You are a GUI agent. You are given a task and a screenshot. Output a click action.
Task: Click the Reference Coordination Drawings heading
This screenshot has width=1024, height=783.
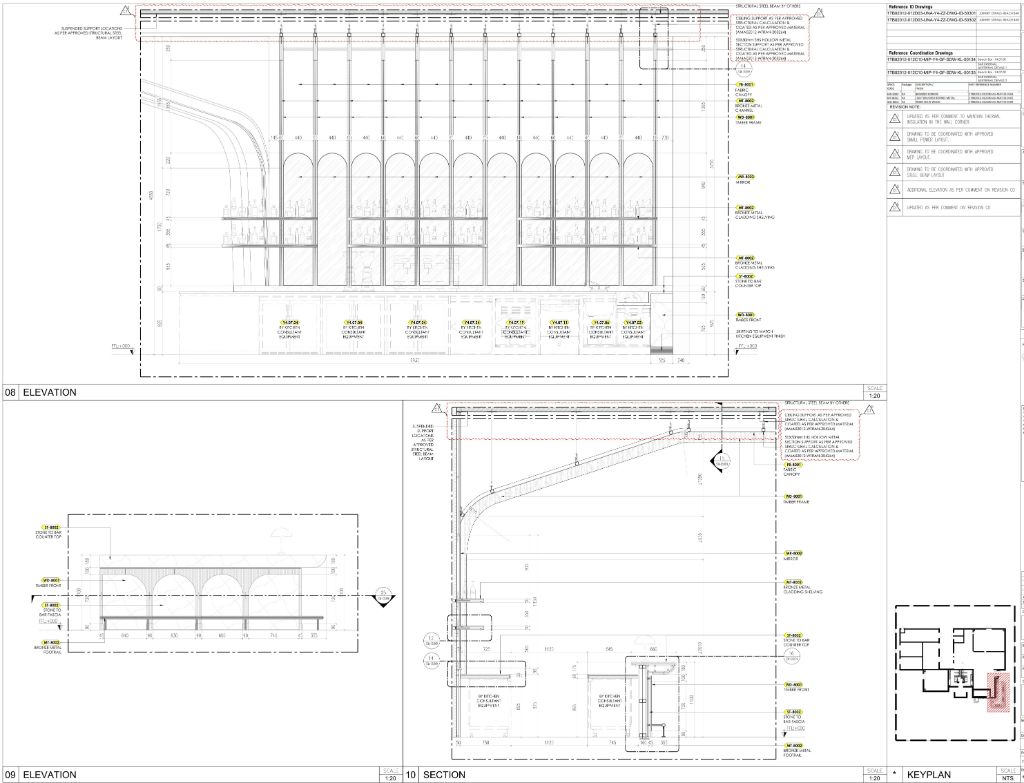click(920, 53)
